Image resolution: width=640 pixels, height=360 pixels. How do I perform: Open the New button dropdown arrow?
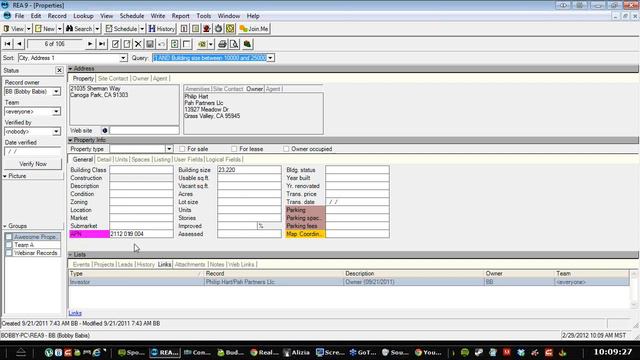click(x=60, y=29)
